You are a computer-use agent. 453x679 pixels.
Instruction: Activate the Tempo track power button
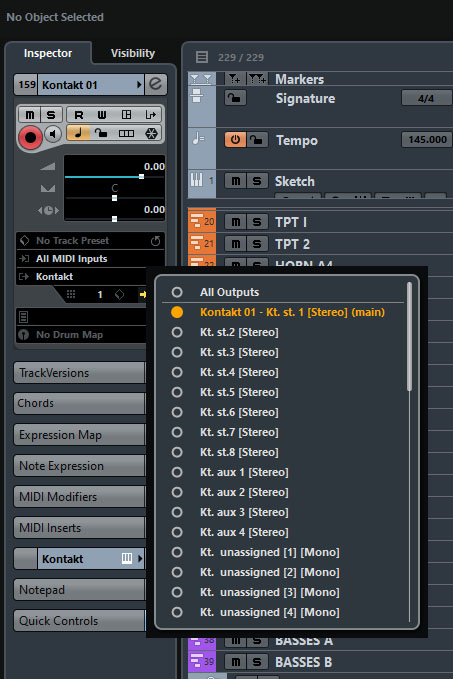tap(235, 140)
